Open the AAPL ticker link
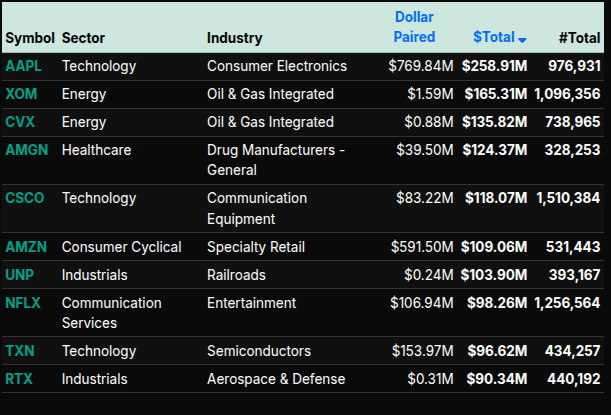The width and height of the screenshot is (611, 415). pyautogui.click(x=25, y=66)
